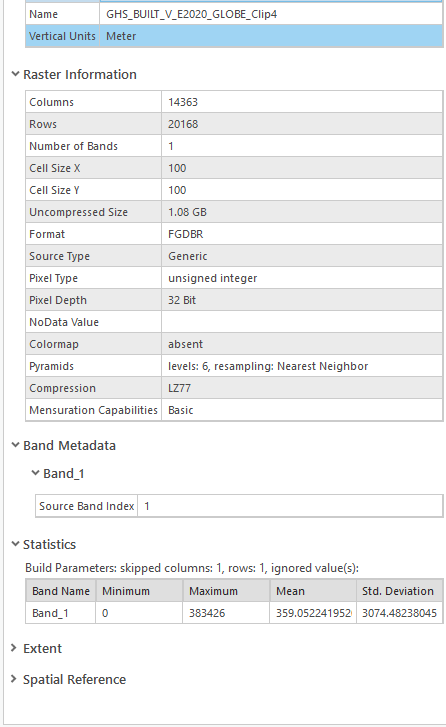446x727 pixels.
Task: Collapse the Band Metadata section
Action: (15, 445)
